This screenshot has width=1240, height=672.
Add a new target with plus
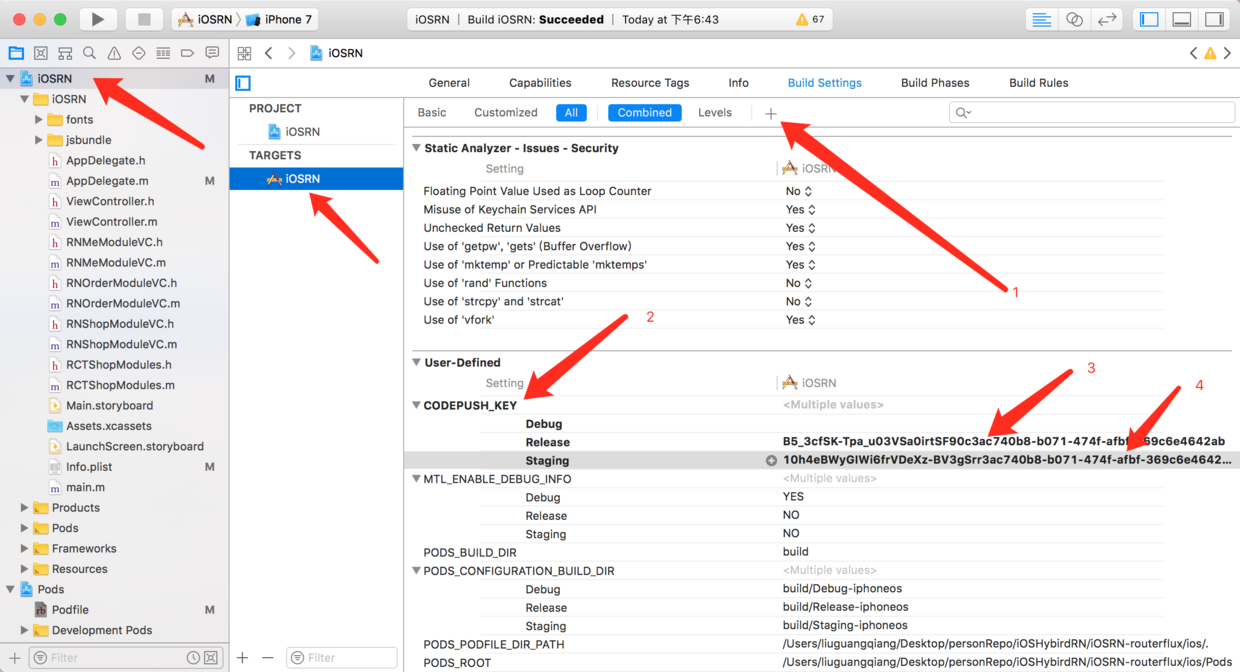tap(242, 657)
